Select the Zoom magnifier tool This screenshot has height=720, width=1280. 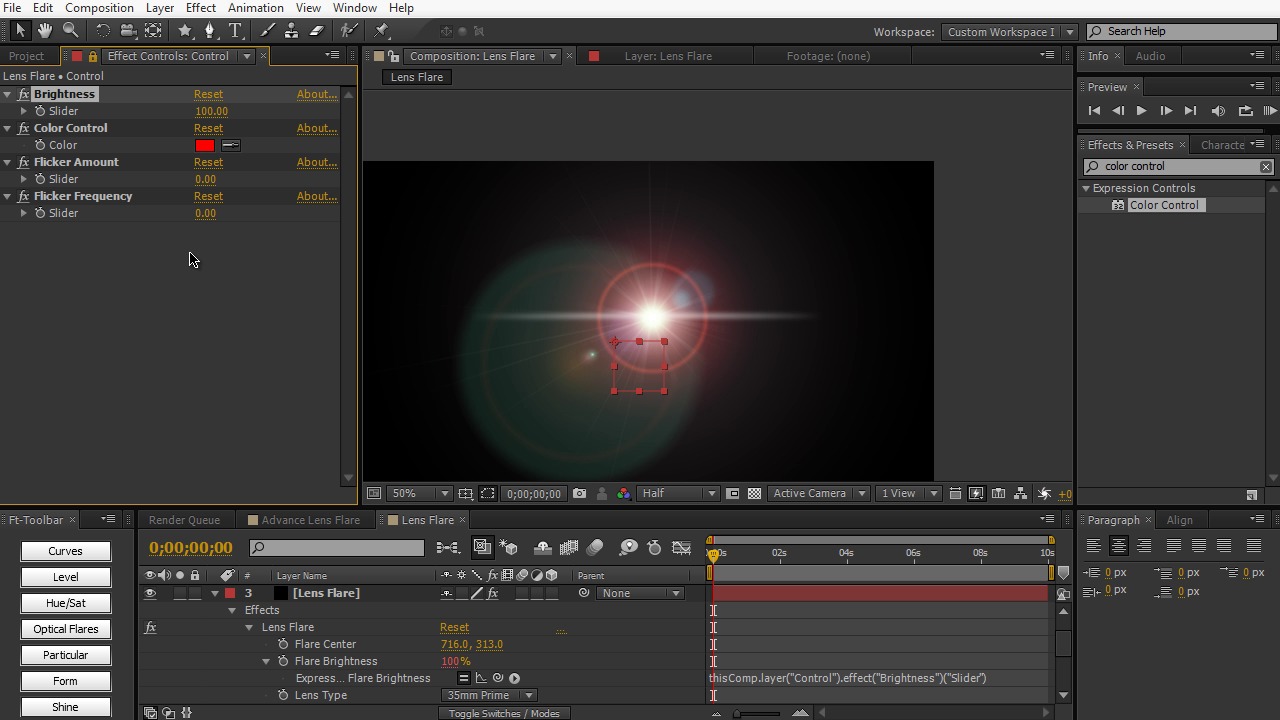point(70,31)
